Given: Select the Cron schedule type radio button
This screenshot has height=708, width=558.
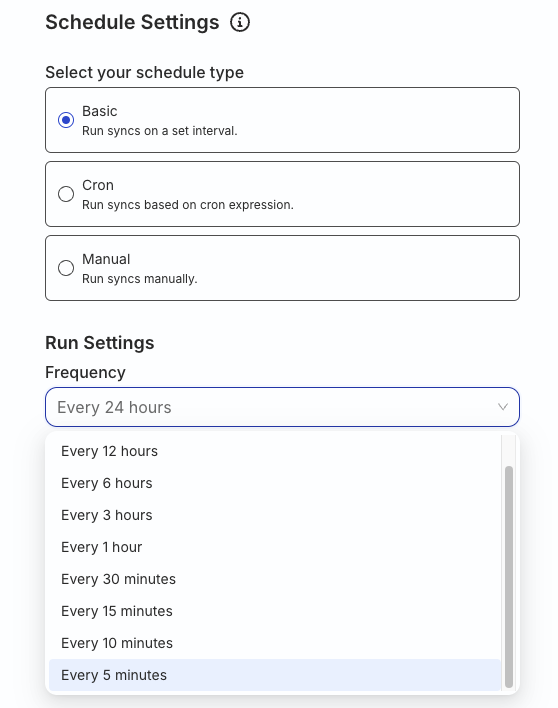Looking at the screenshot, I should pos(66,194).
